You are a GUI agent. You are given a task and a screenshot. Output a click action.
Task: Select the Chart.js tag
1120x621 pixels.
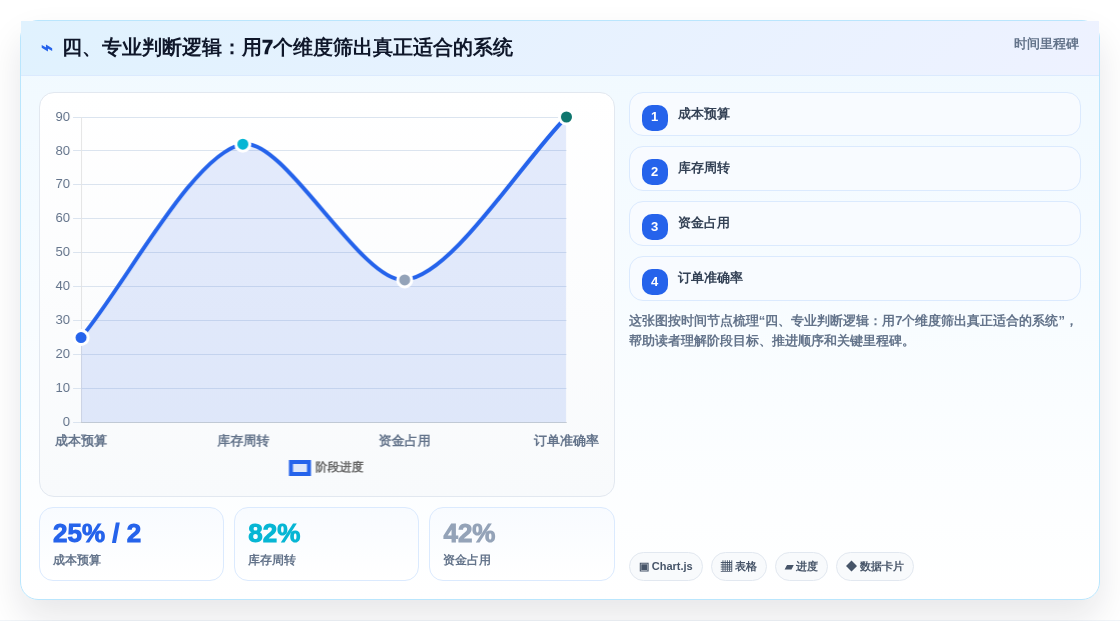[x=666, y=567]
